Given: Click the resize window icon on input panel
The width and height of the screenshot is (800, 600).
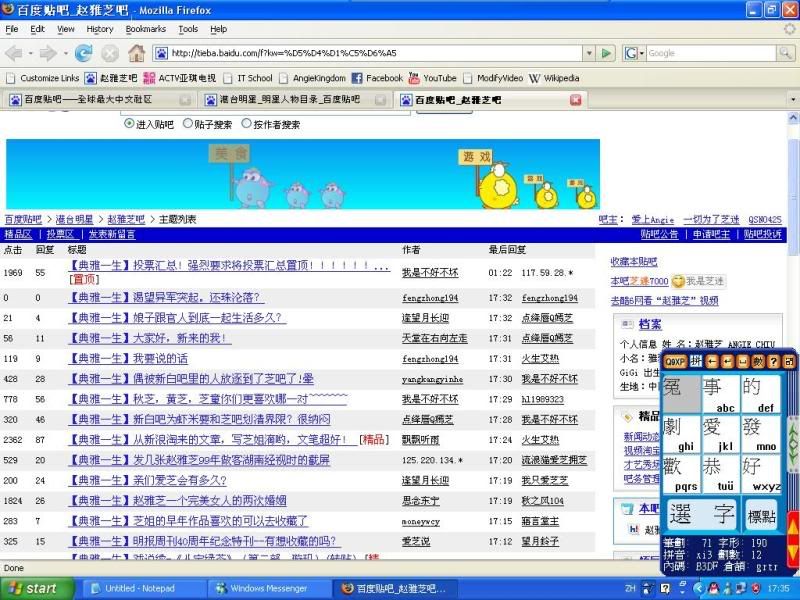Looking at the screenshot, I should click(789, 362).
